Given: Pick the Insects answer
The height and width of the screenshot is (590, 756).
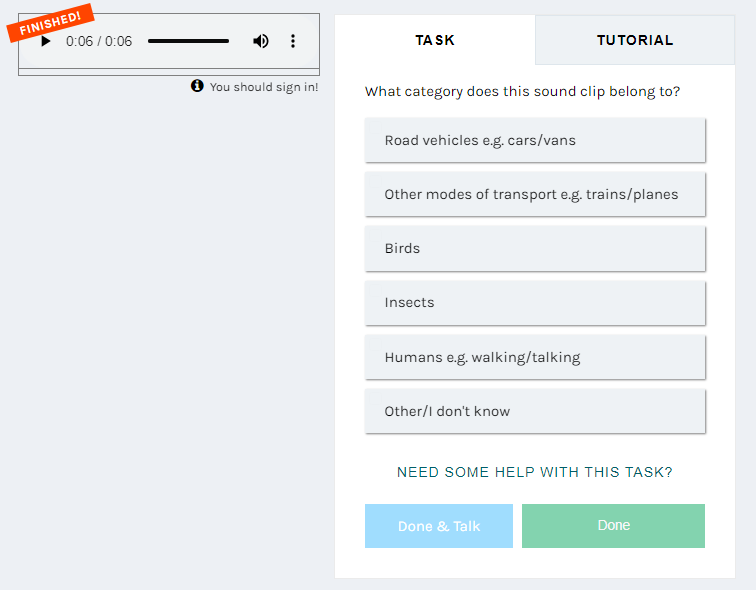Looking at the screenshot, I should pyautogui.click(x=535, y=303).
